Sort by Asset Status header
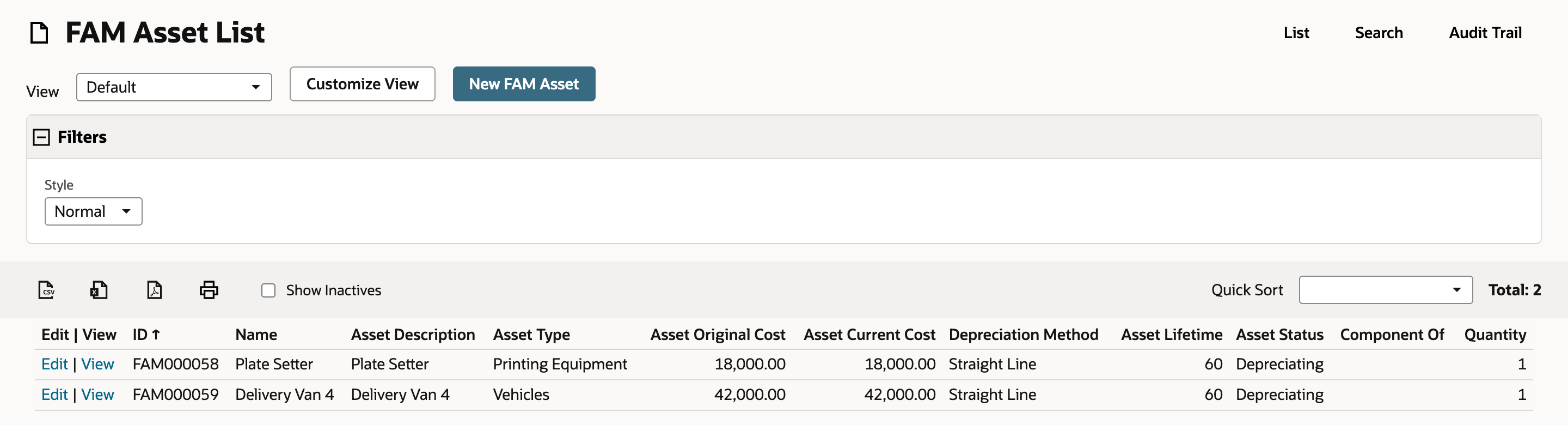Viewport: 1568px width, 425px height. point(1279,334)
